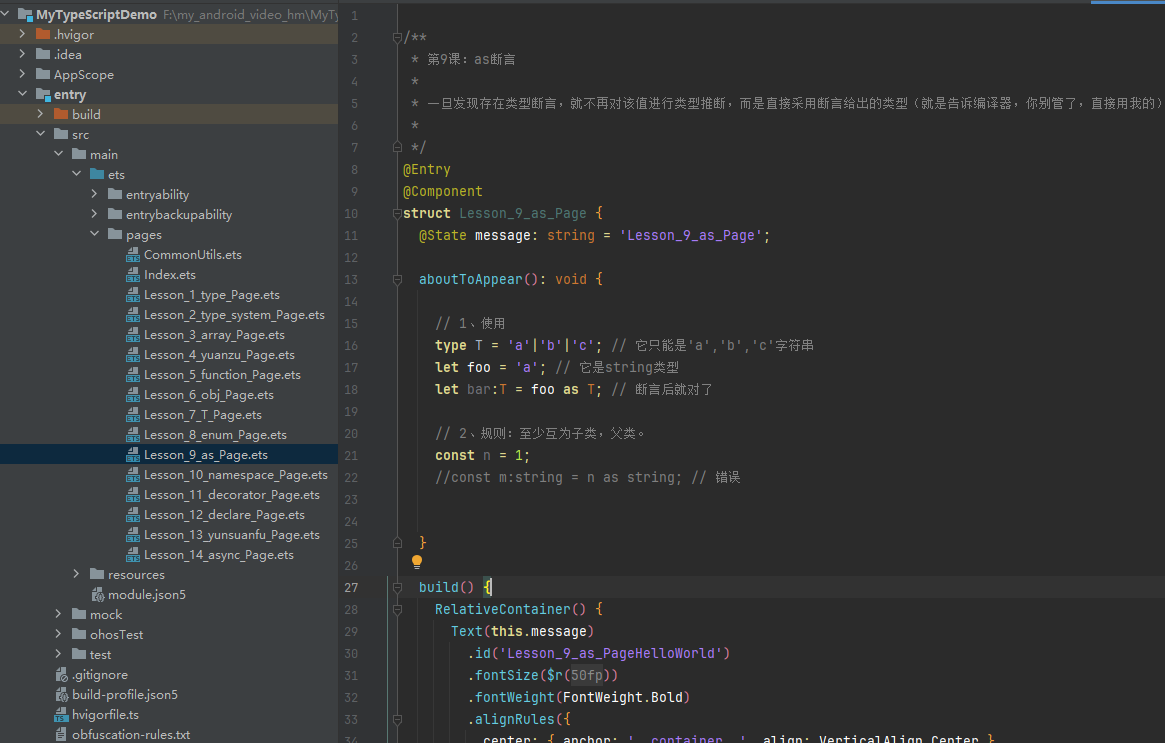Click the .gitignore file icon
The height and width of the screenshot is (743, 1165).
pos(62,675)
